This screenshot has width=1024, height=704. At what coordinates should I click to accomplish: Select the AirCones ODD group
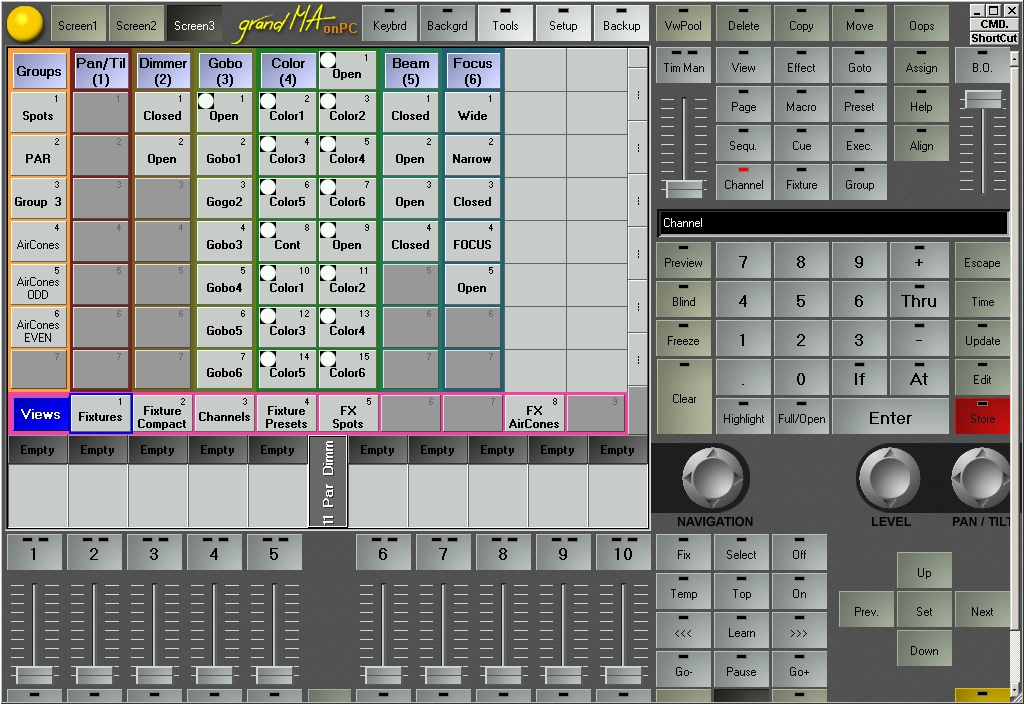(x=39, y=283)
